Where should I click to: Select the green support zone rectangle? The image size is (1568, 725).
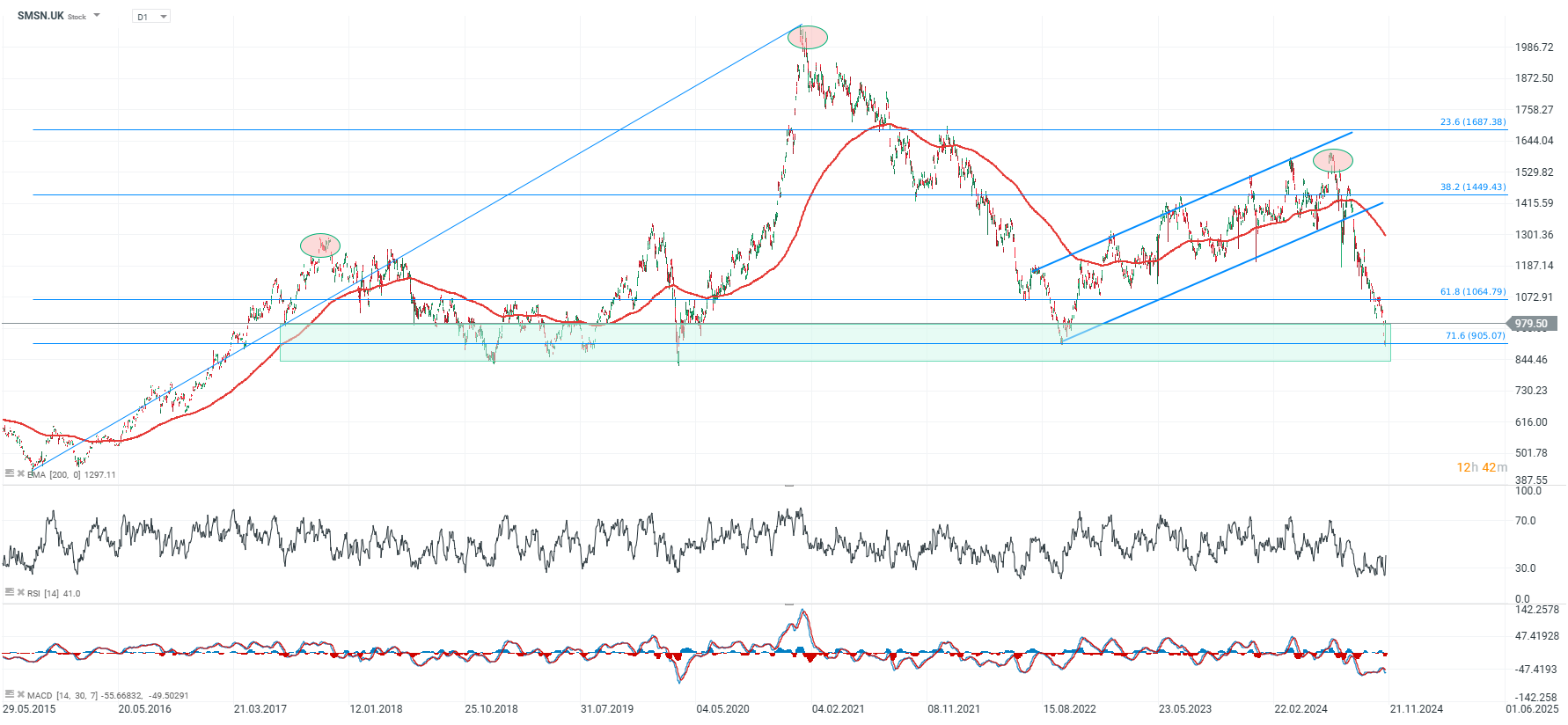[x=835, y=342]
